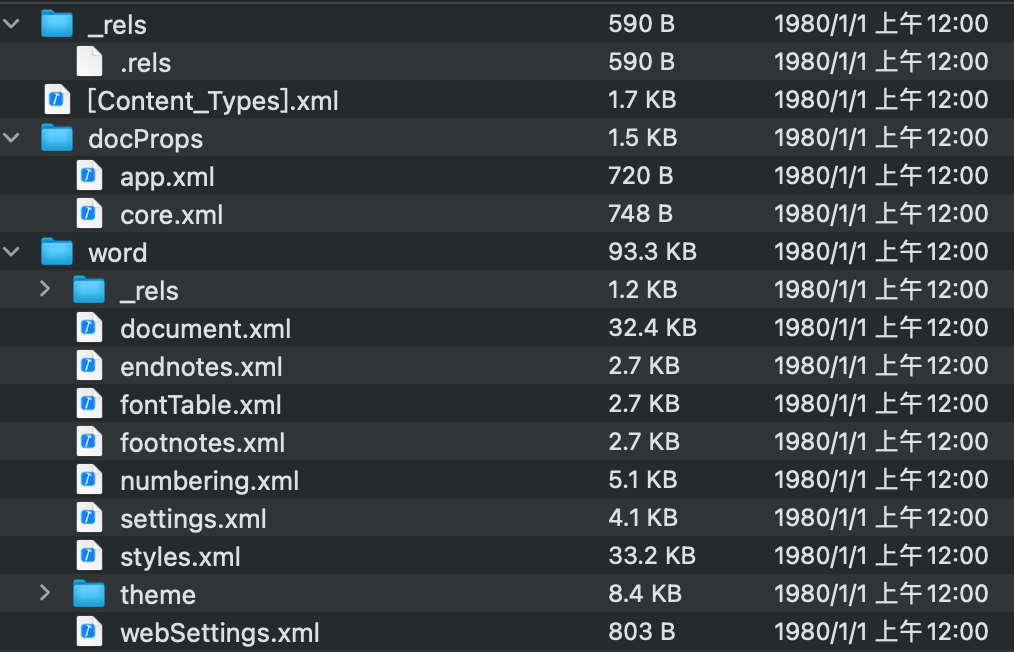This screenshot has width=1014, height=652.
Task: Select the fontTable.xml file name
Action: click(x=200, y=405)
